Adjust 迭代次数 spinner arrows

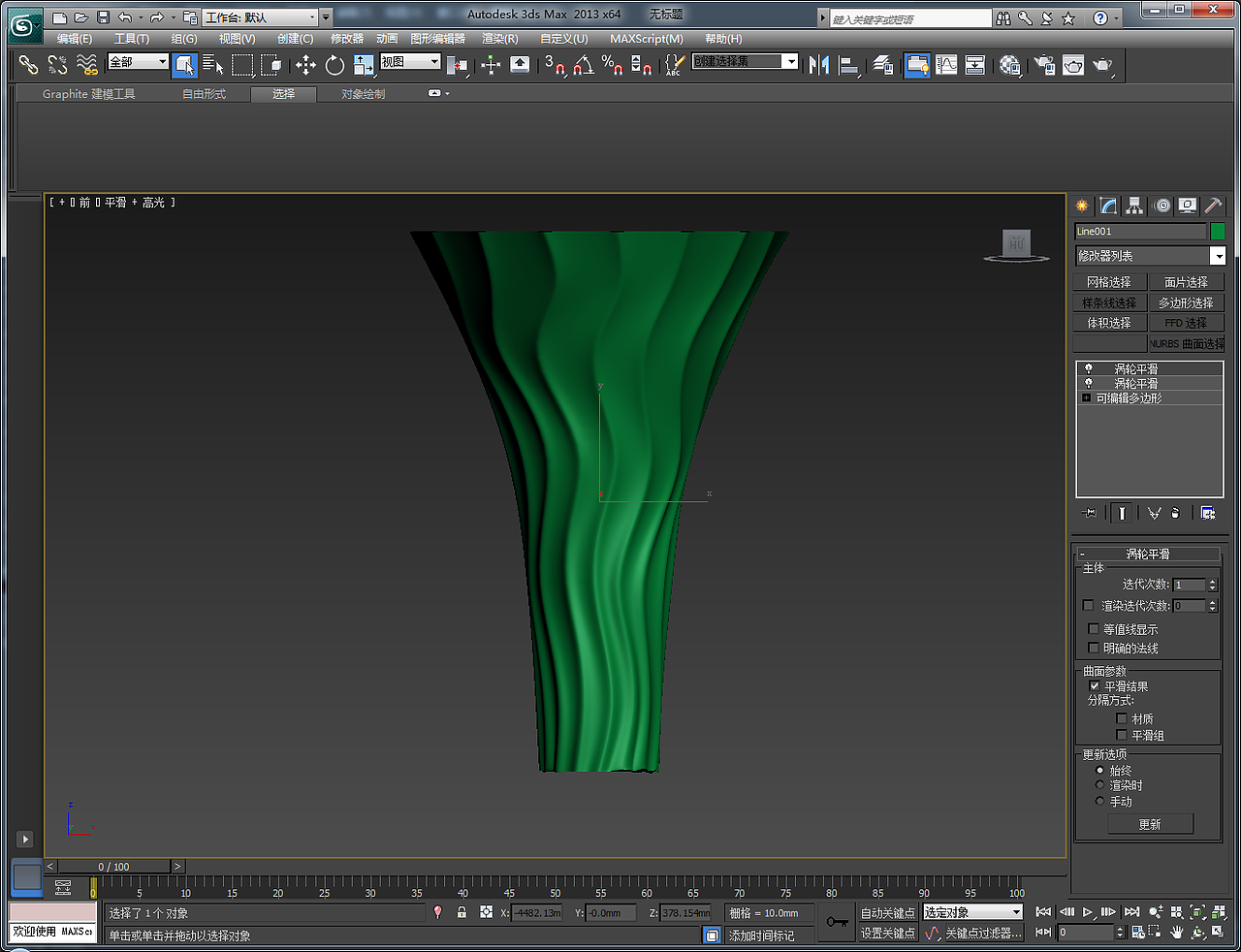(1212, 585)
